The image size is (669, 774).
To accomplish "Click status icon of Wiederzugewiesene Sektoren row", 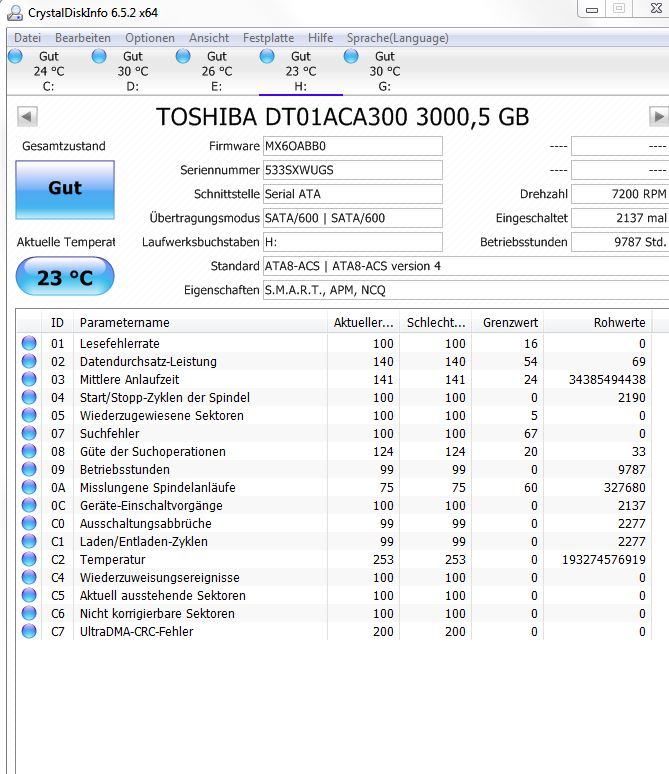I will (29, 415).
